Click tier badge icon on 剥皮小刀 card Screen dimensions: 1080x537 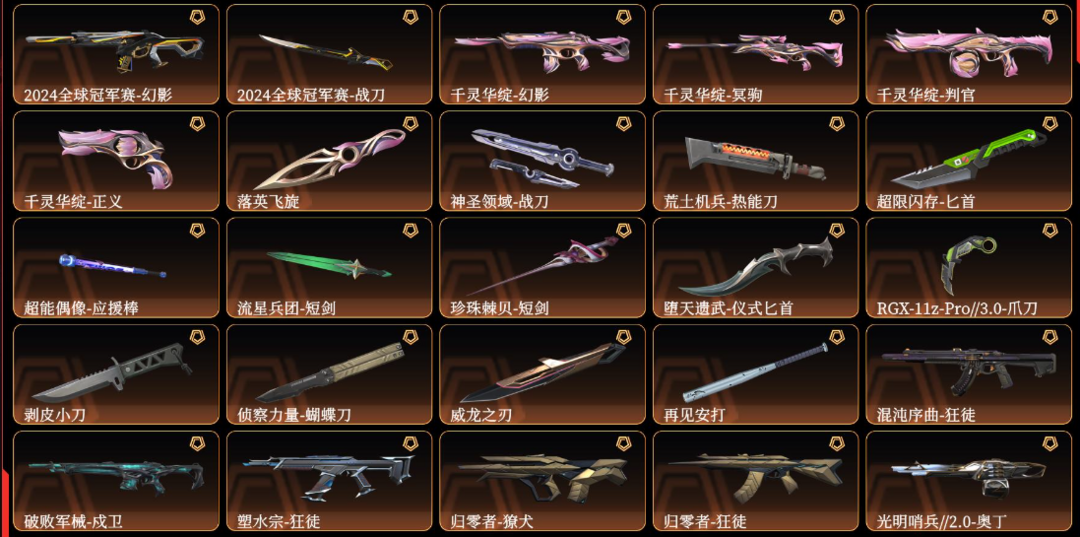pos(198,337)
